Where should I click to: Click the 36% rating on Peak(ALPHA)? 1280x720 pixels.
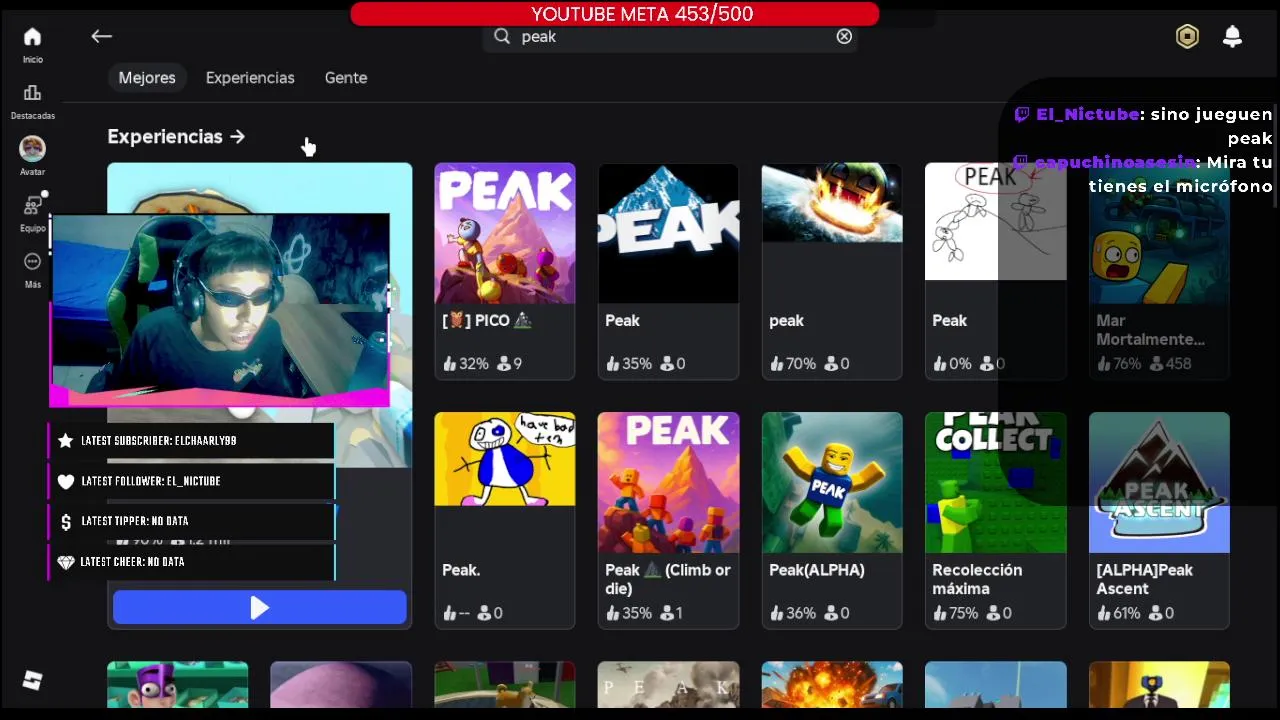792,613
